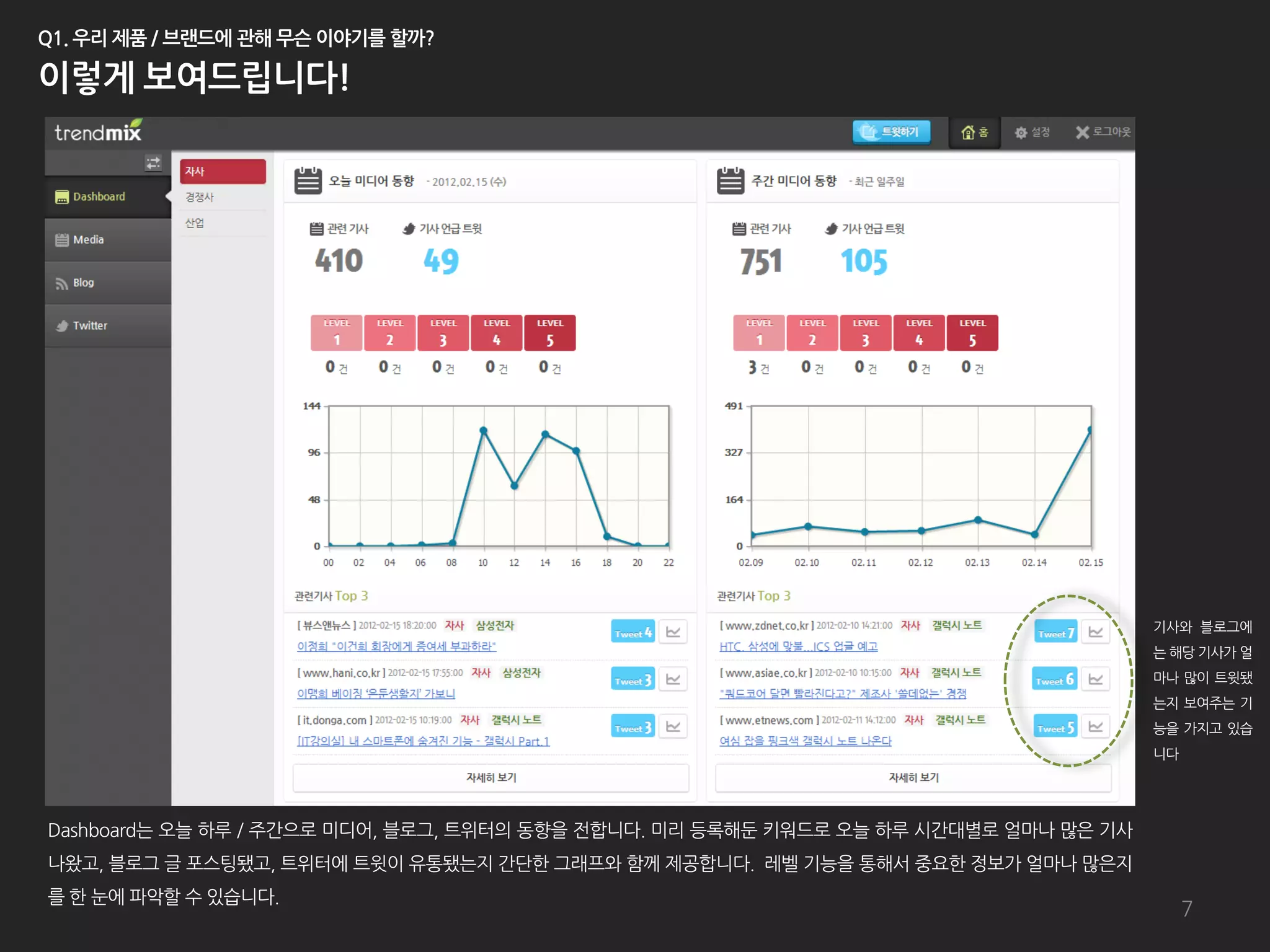This screenshot has width=1270, height=952.
Task: Open 이정희 "이건희 회장에게 증여세 부과하라" link
Action: [397, 646]
